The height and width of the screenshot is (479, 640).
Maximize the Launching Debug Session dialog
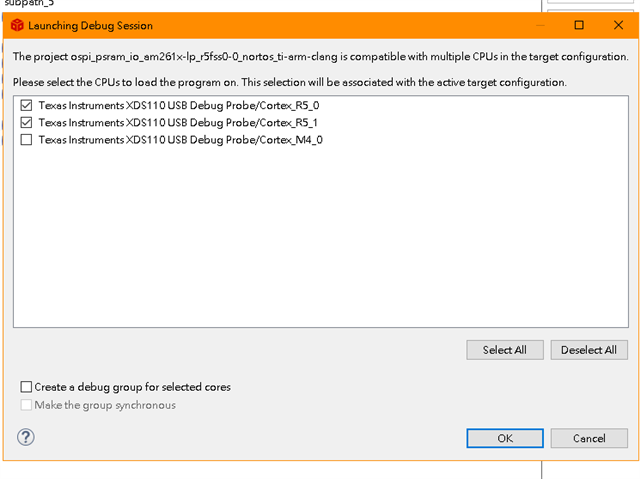point(579,25)
